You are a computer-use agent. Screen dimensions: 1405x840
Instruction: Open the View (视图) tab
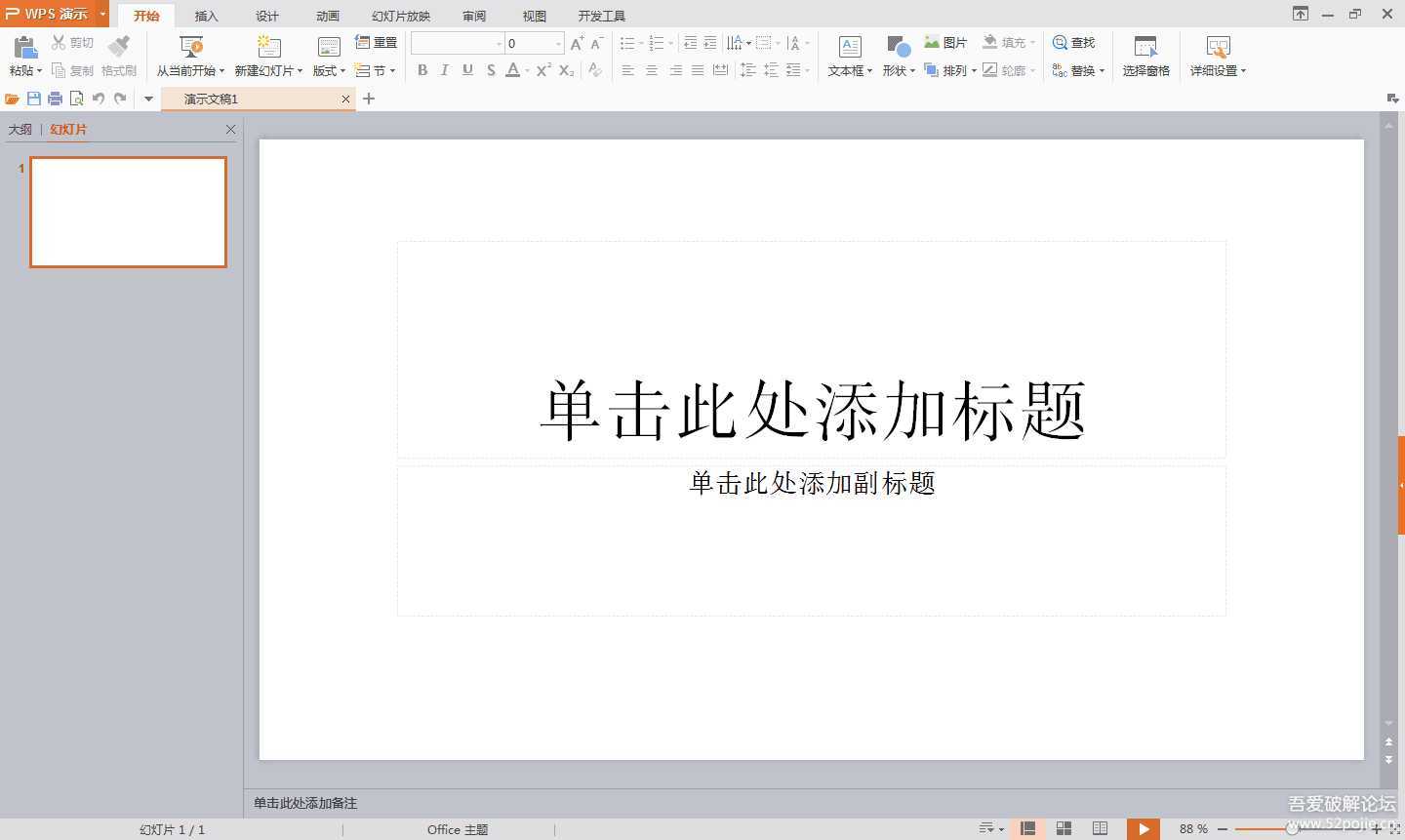(x=534, y=16)
